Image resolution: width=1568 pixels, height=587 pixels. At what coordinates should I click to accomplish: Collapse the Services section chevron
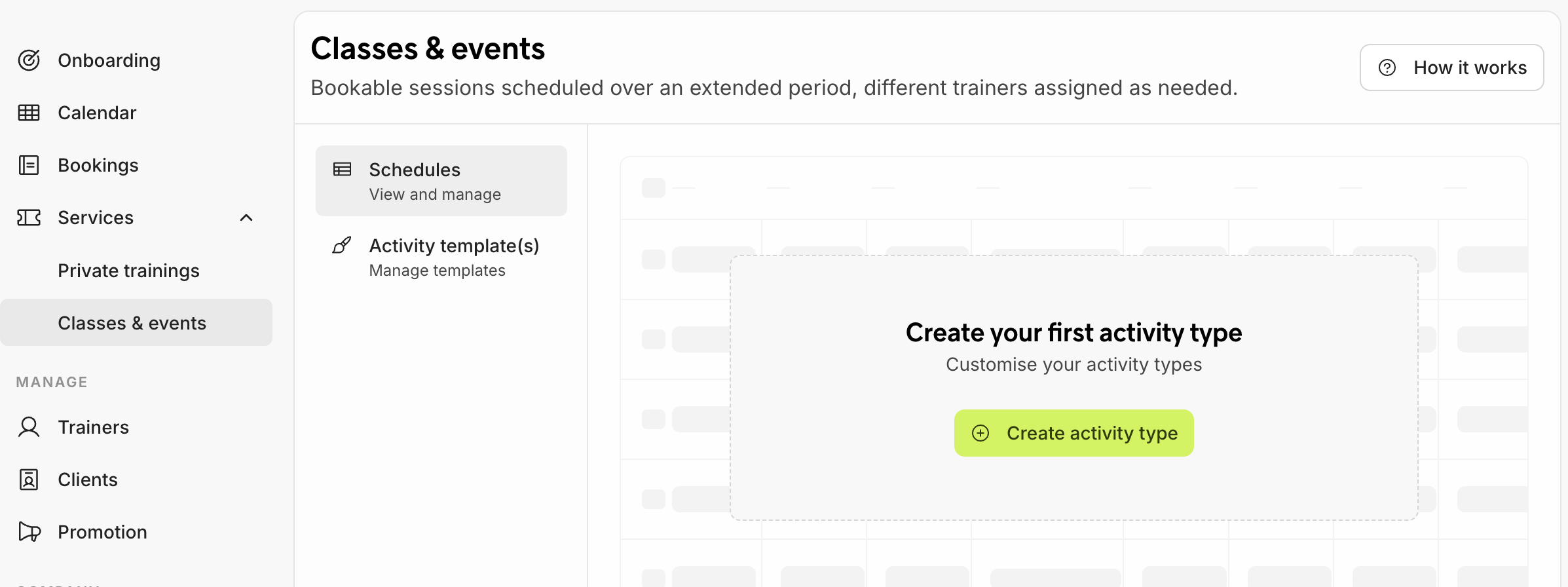point(246,218)
